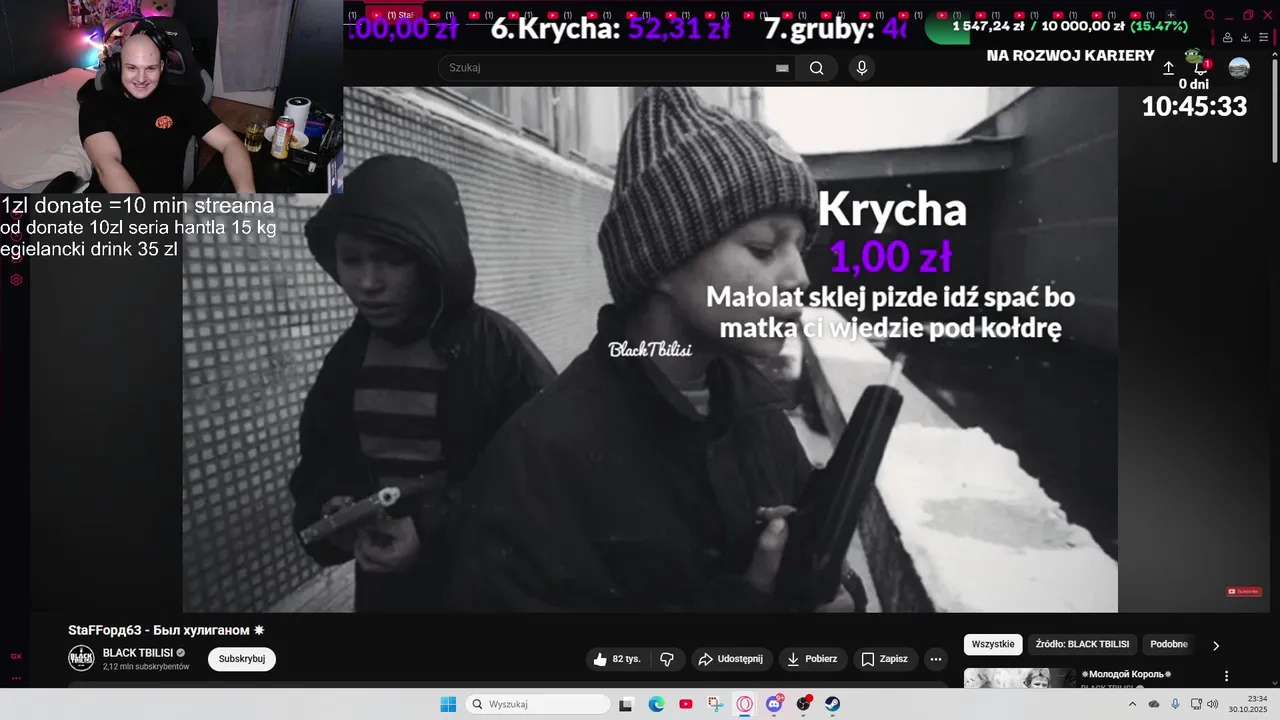The width and height of the screenshot is (1280, 720).
Task: Click the video title StaFFорд63 - Был хулиганом
Action: point(166,630)
